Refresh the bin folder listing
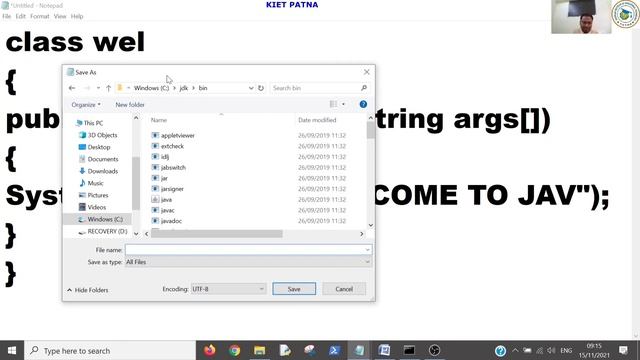The height and width of the screenshot is (360, 640). coord(261,88)
